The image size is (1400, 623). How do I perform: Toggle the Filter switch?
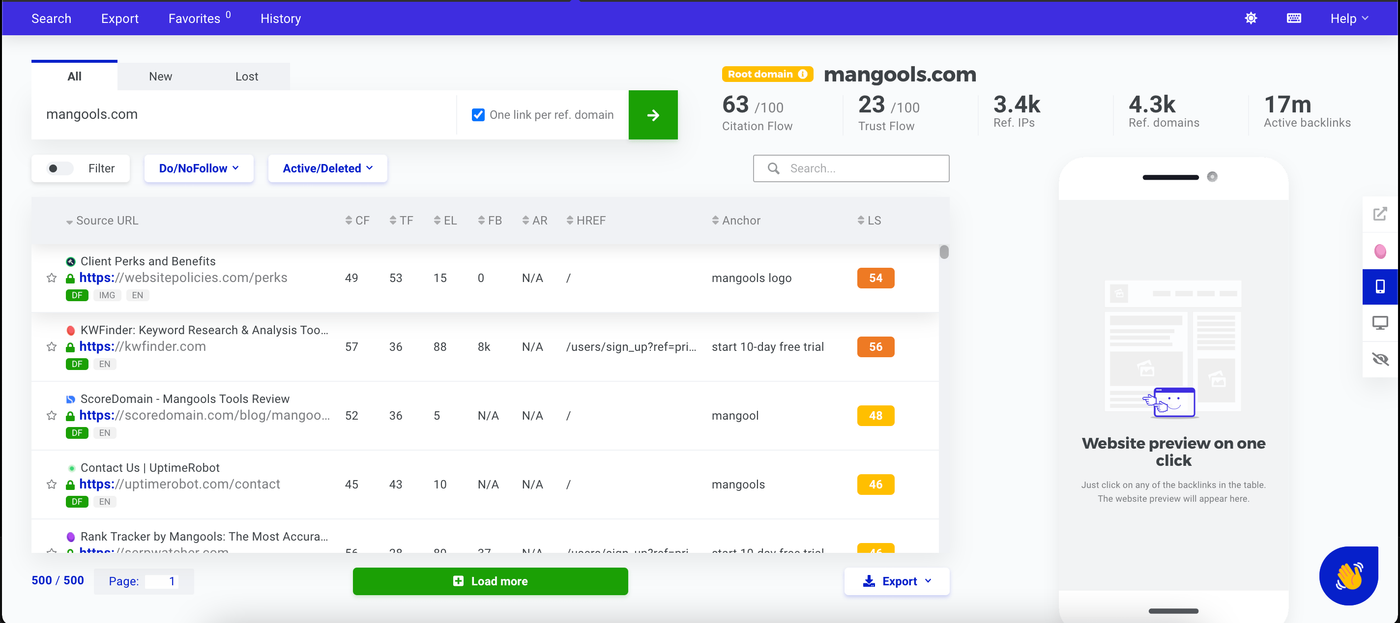pos(60,168)
